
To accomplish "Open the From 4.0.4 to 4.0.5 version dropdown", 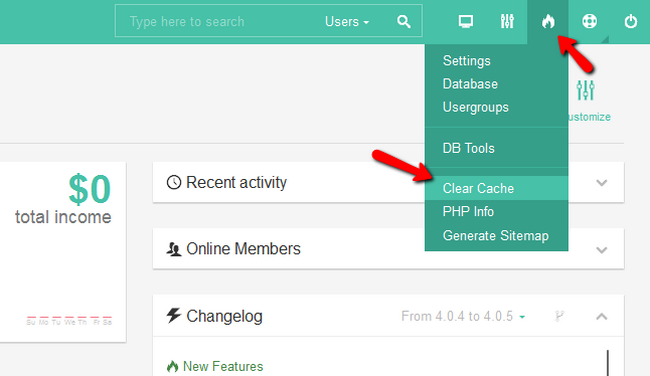I will (x=463, y=316).
